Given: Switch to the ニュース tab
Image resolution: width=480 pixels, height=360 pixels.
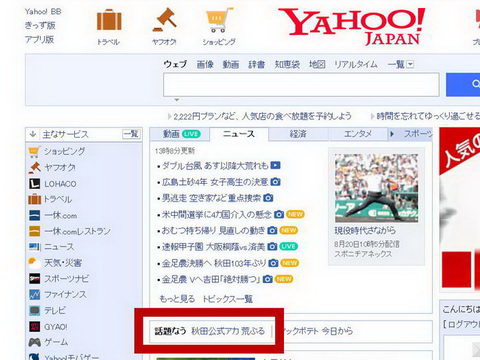Looking at the screenshot, I should [x=239, y=134].
